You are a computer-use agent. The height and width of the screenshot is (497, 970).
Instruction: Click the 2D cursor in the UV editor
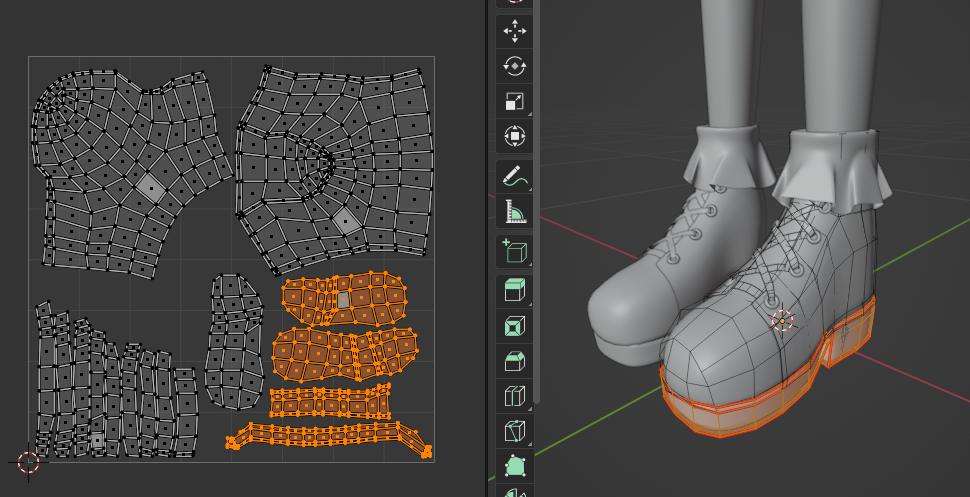(x=28, y=462)
